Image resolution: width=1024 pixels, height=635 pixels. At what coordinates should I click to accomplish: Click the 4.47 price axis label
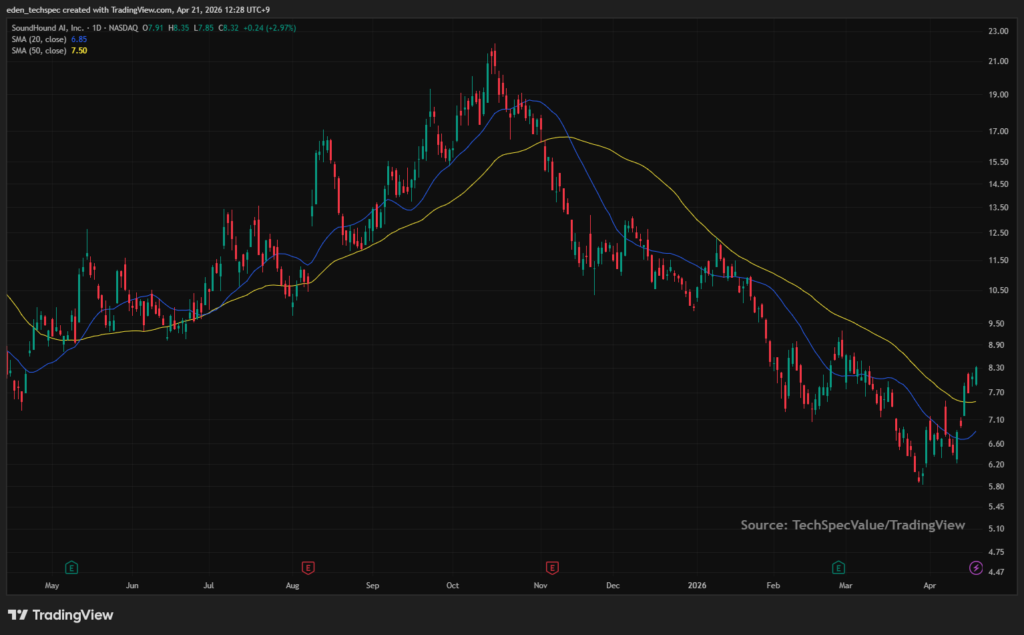click(997, 572)
